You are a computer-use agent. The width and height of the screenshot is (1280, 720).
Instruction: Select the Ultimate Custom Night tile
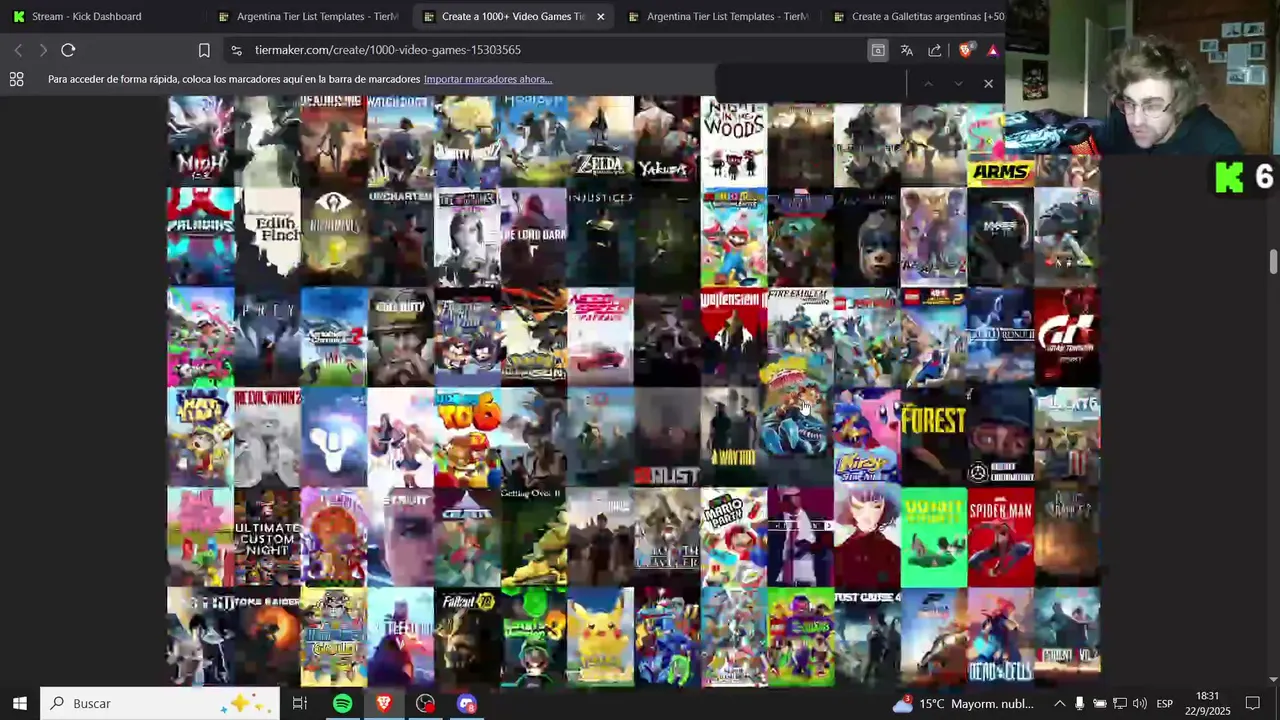(267, 537)
